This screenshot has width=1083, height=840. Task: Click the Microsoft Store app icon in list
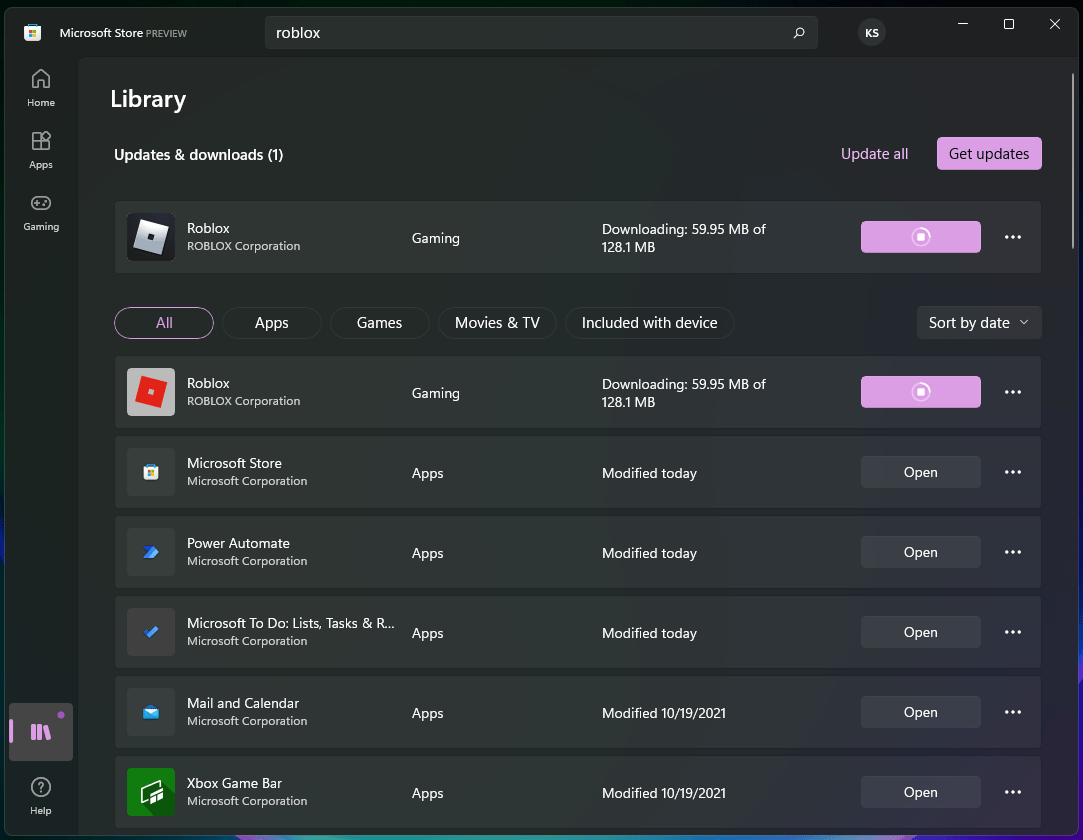151,472
